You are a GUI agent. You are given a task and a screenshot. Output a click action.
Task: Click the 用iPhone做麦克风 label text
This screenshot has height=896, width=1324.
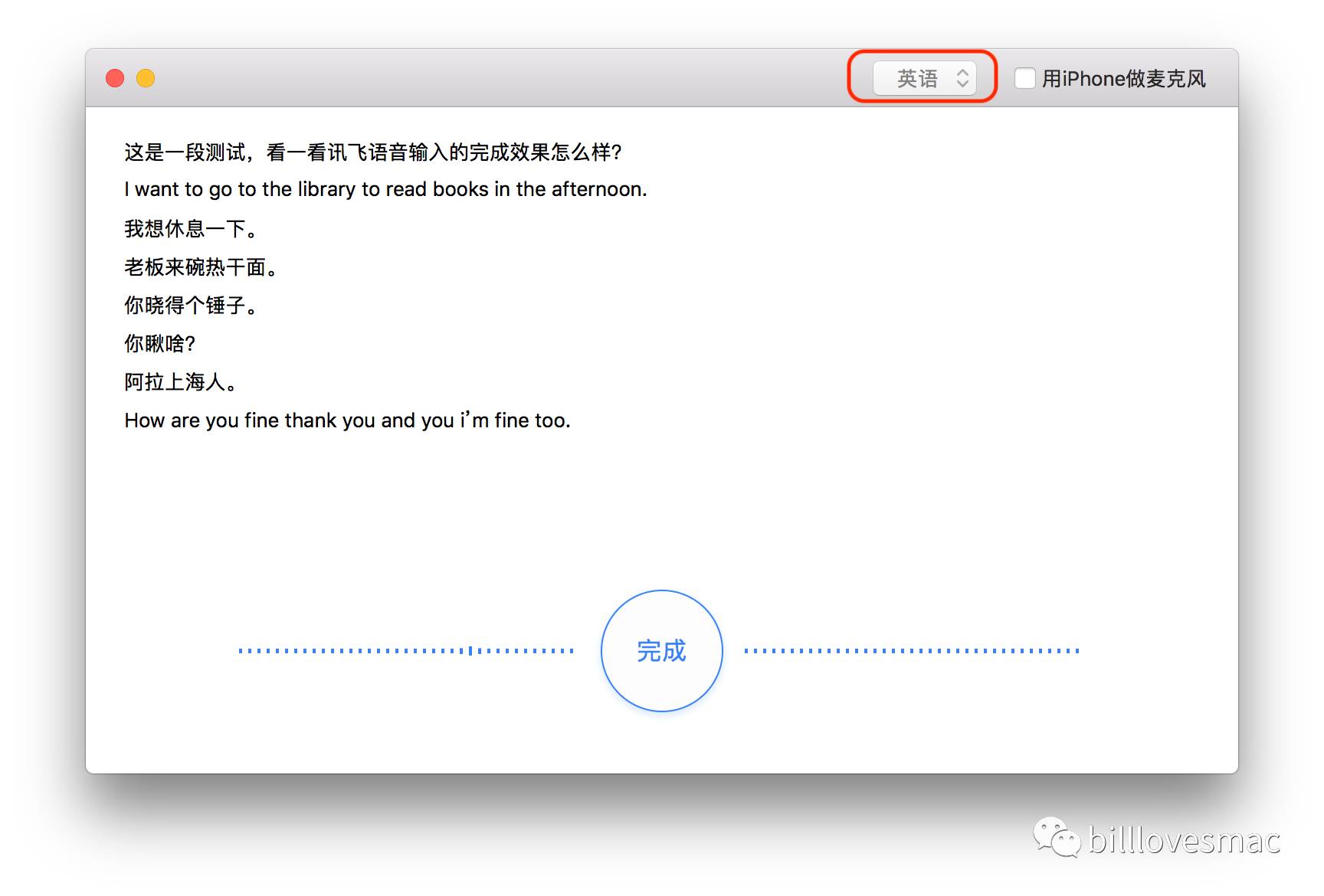(1123, 79)
